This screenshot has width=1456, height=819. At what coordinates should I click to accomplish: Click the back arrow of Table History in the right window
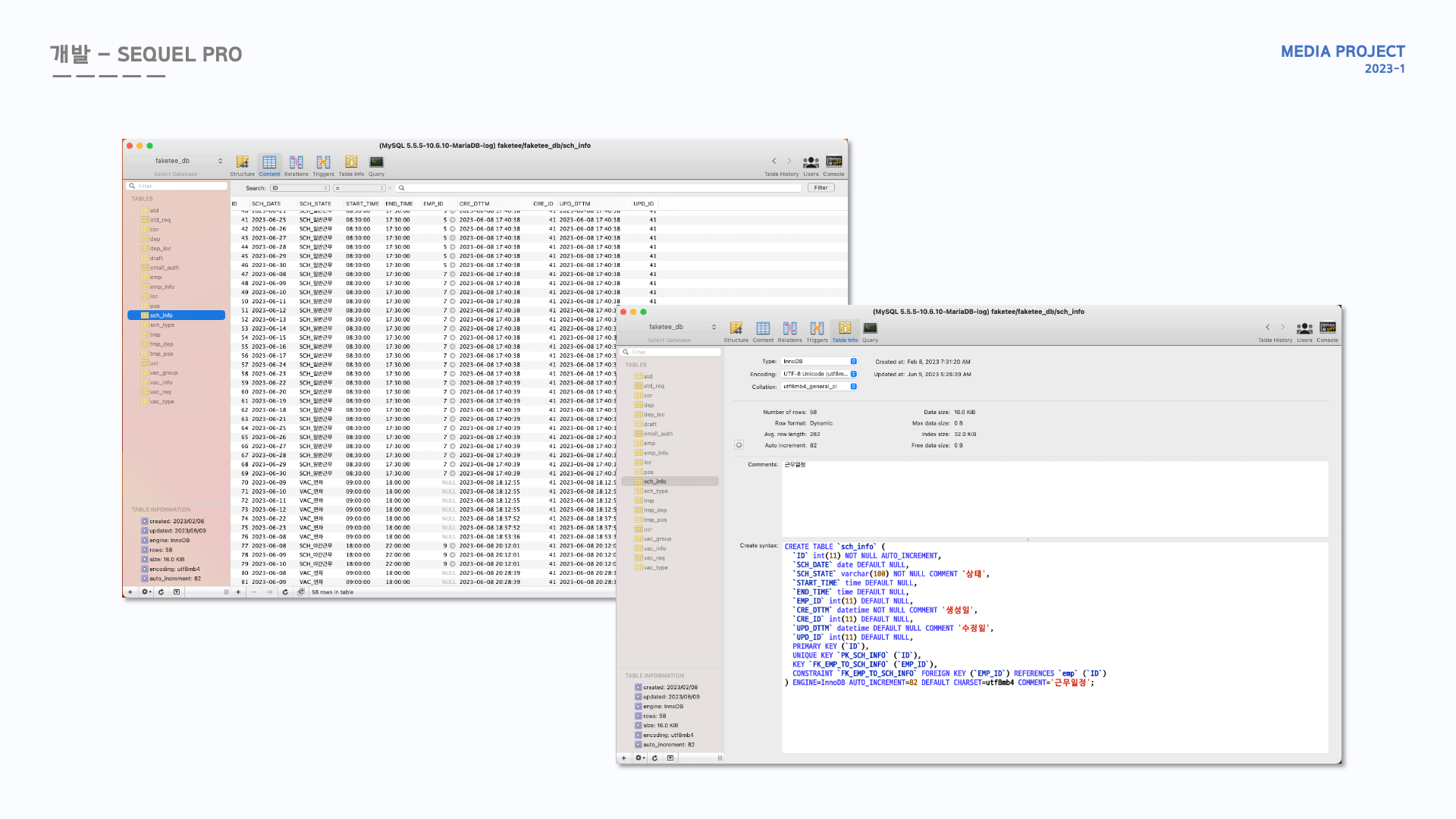click(1267, 328)
